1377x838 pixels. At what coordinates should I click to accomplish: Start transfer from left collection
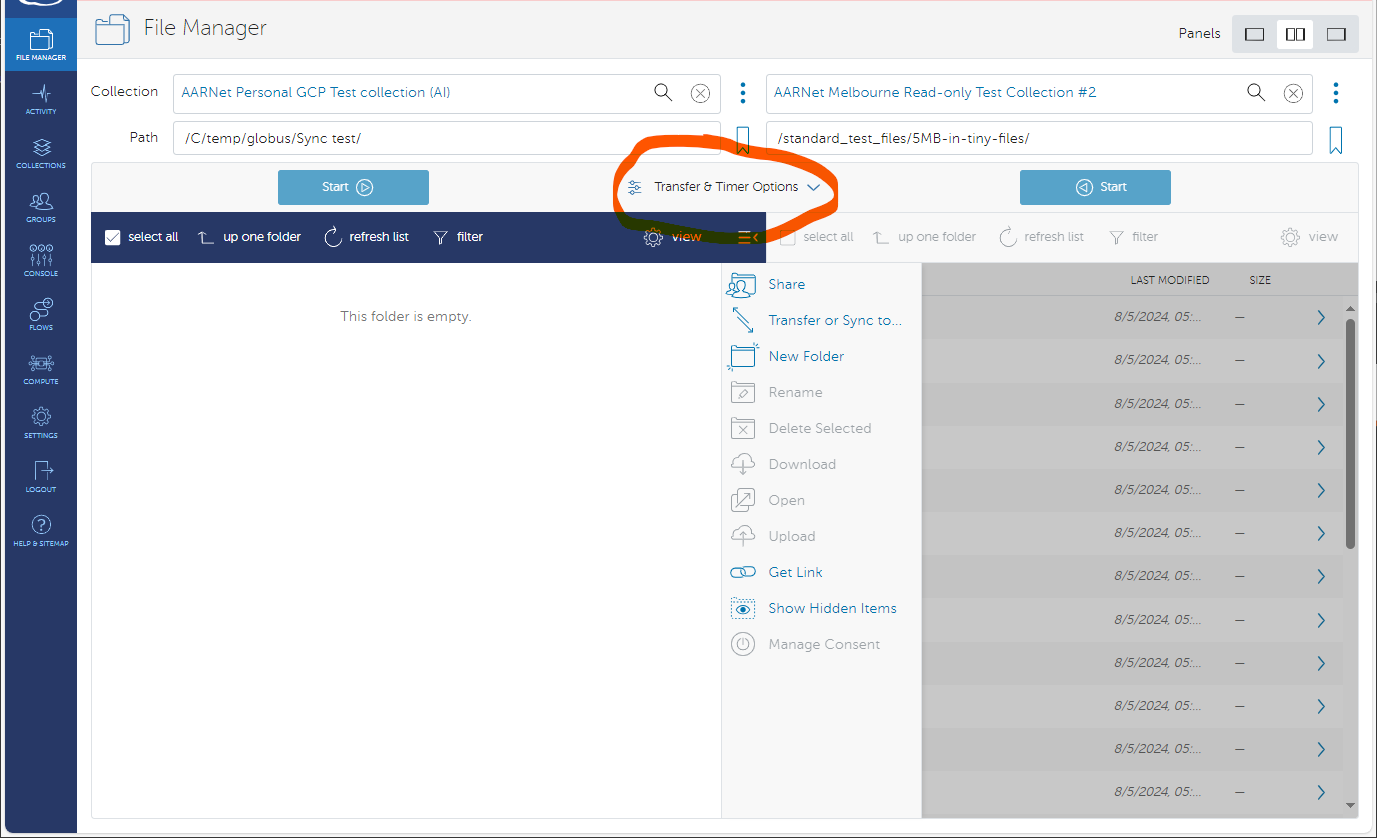(x=353, y=187)
